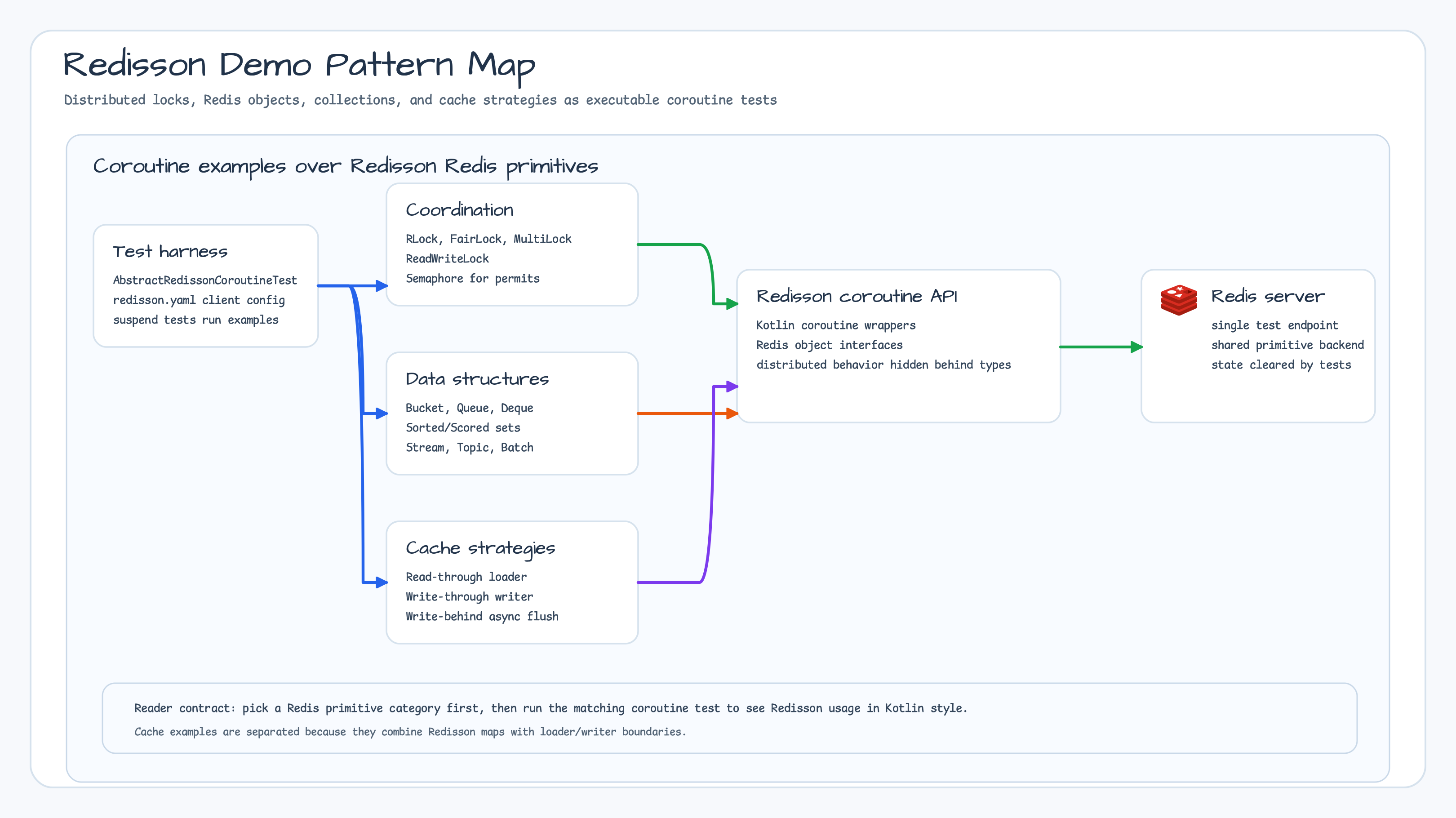The width and height of the screenshot is (1456, 818).
Task: Select the Data structures heading
Action: point(477,379)
